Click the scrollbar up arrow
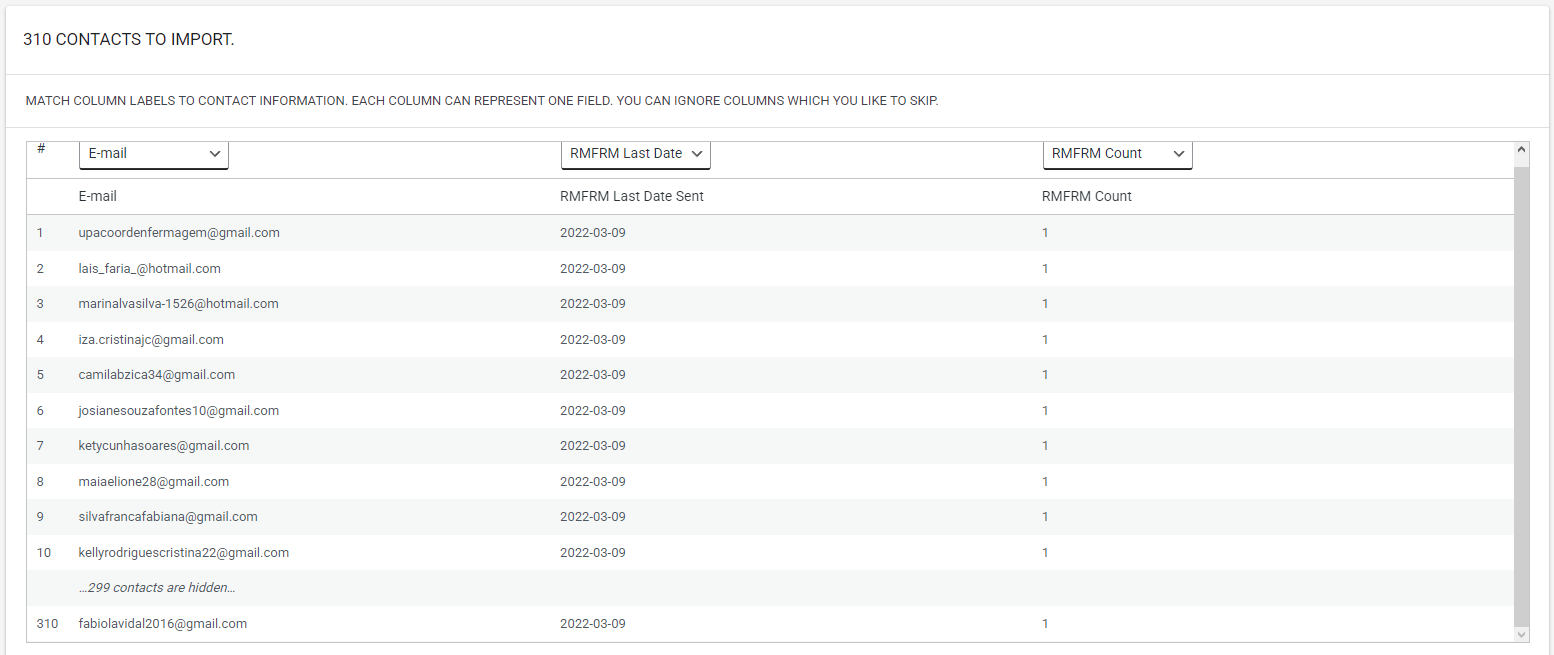This screenshot has height=655, width=1554. (x=1522, y=150)
